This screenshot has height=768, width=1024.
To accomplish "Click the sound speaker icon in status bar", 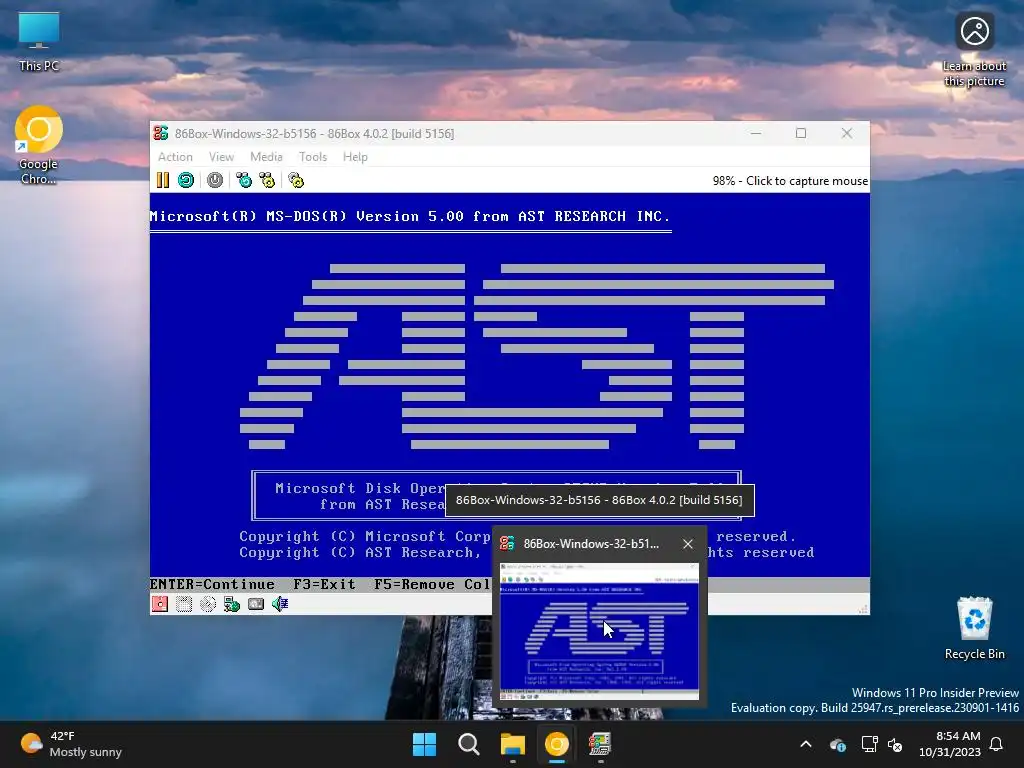I will [x=280, y=604].
